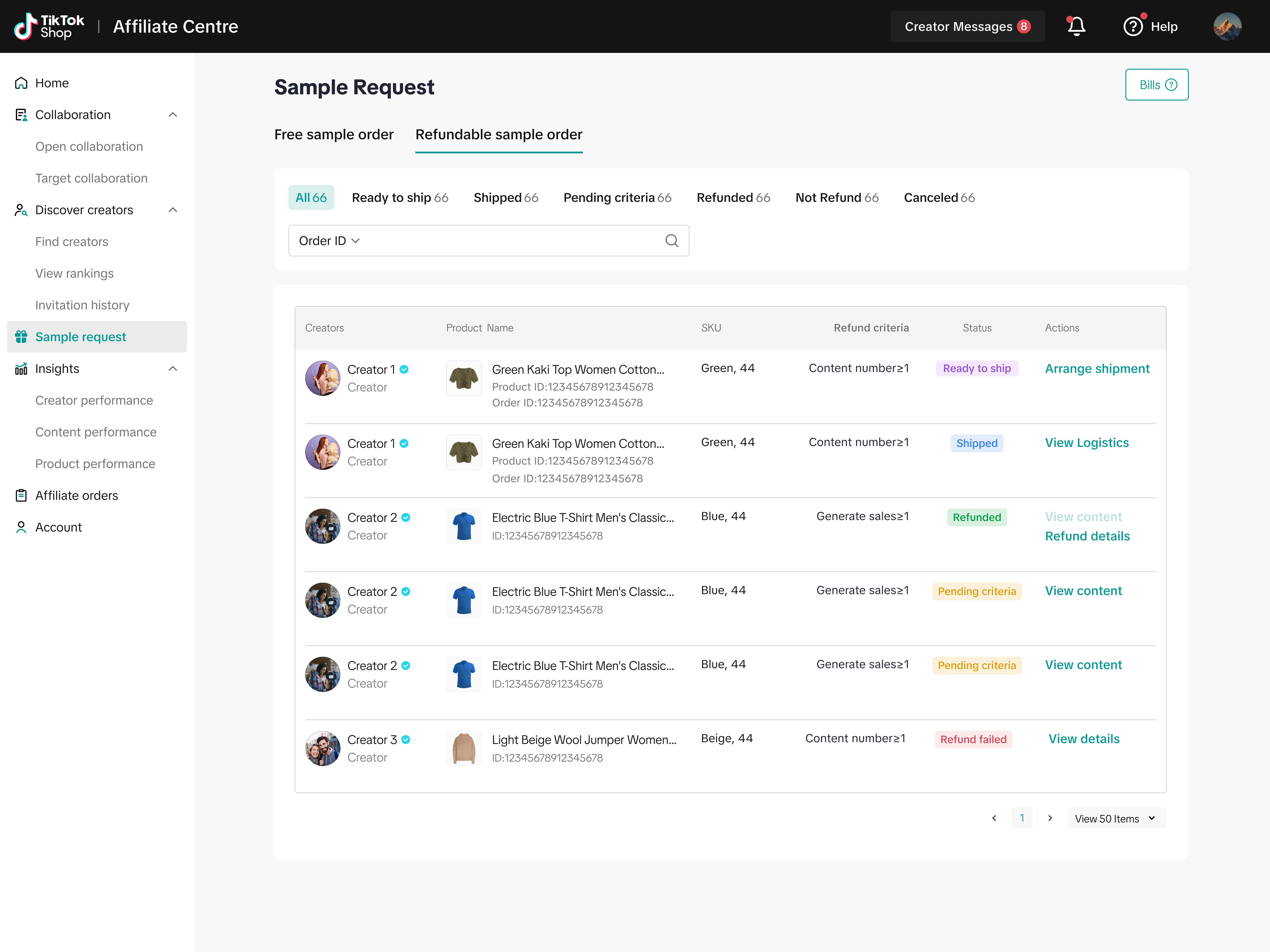Open the Order ID search type dropdown
Image resolution: width=1270 pixels, height=952 pixels.
coord(330,241)
